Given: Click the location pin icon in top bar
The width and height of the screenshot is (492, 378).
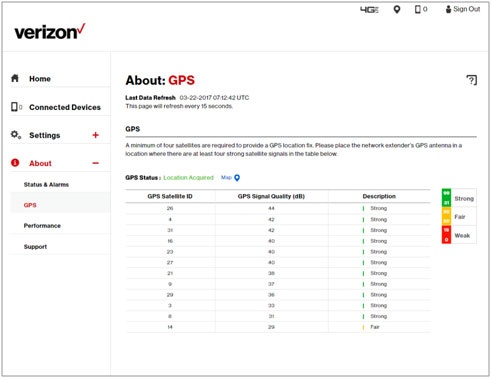Looking at the screenshot, I should coord(397,9).
